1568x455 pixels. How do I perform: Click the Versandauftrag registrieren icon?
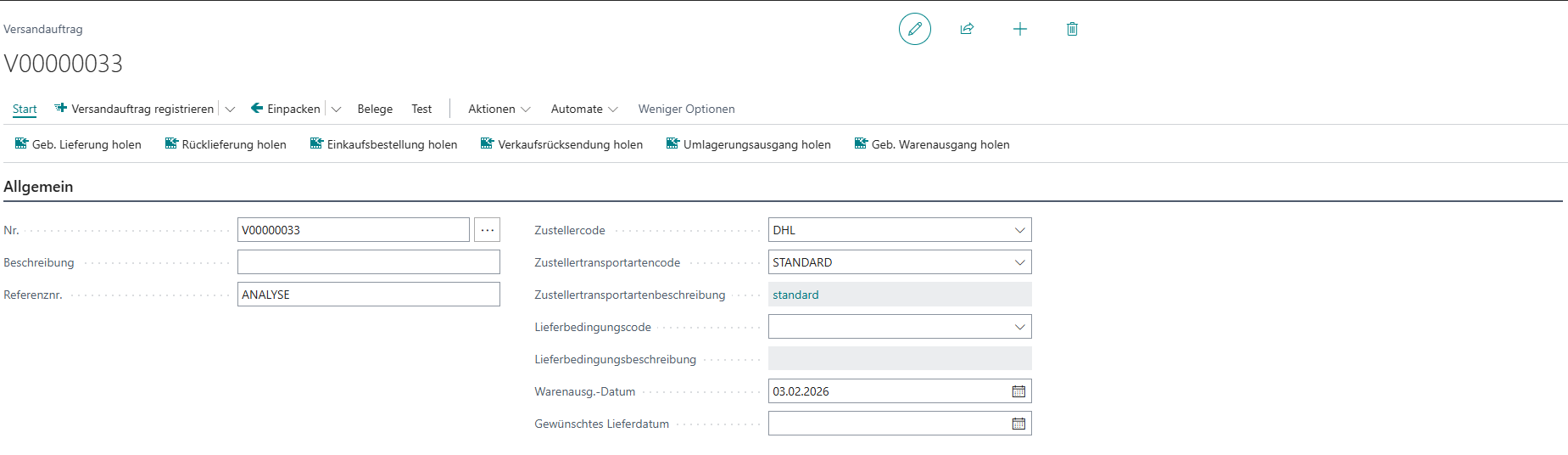coord(60,108)
